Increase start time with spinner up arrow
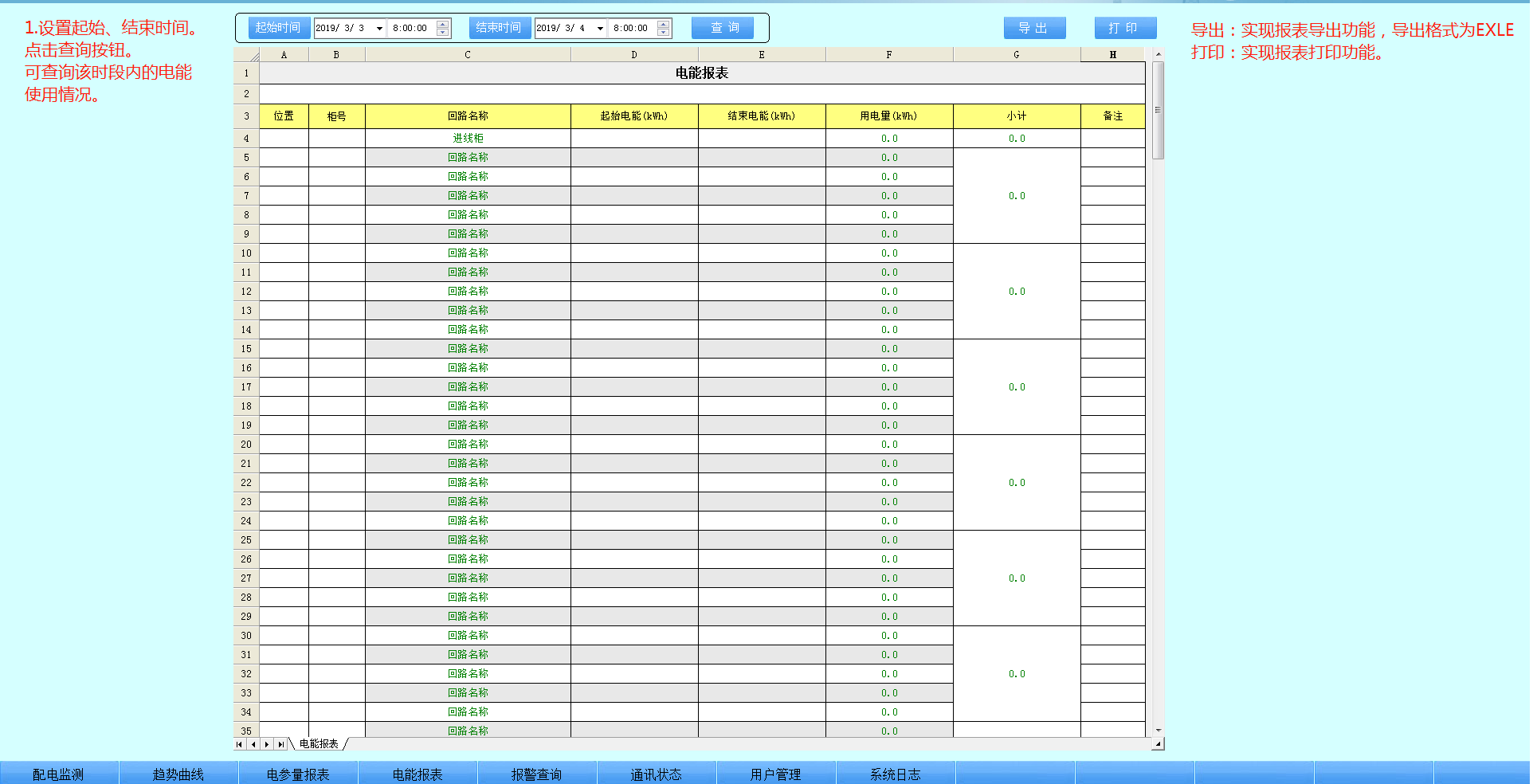 [443, 24]
